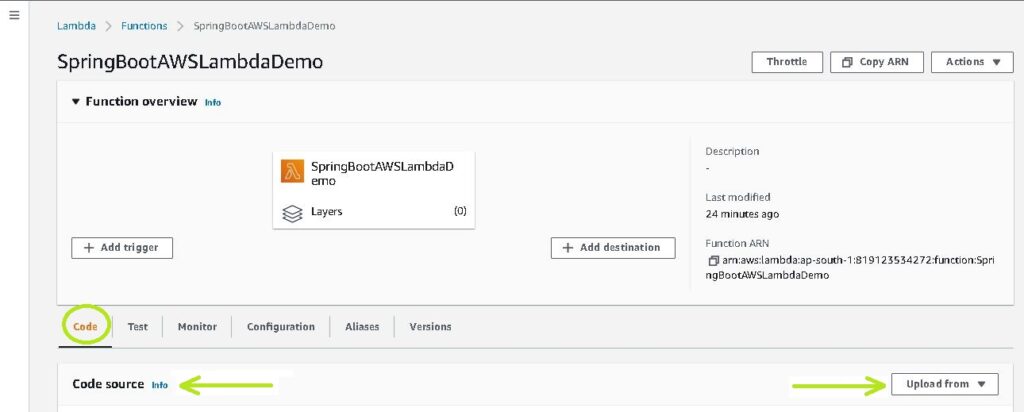Open Info link next to Function overview
Viewport: 1024px width, 412px height.
(x=213, y=103)
